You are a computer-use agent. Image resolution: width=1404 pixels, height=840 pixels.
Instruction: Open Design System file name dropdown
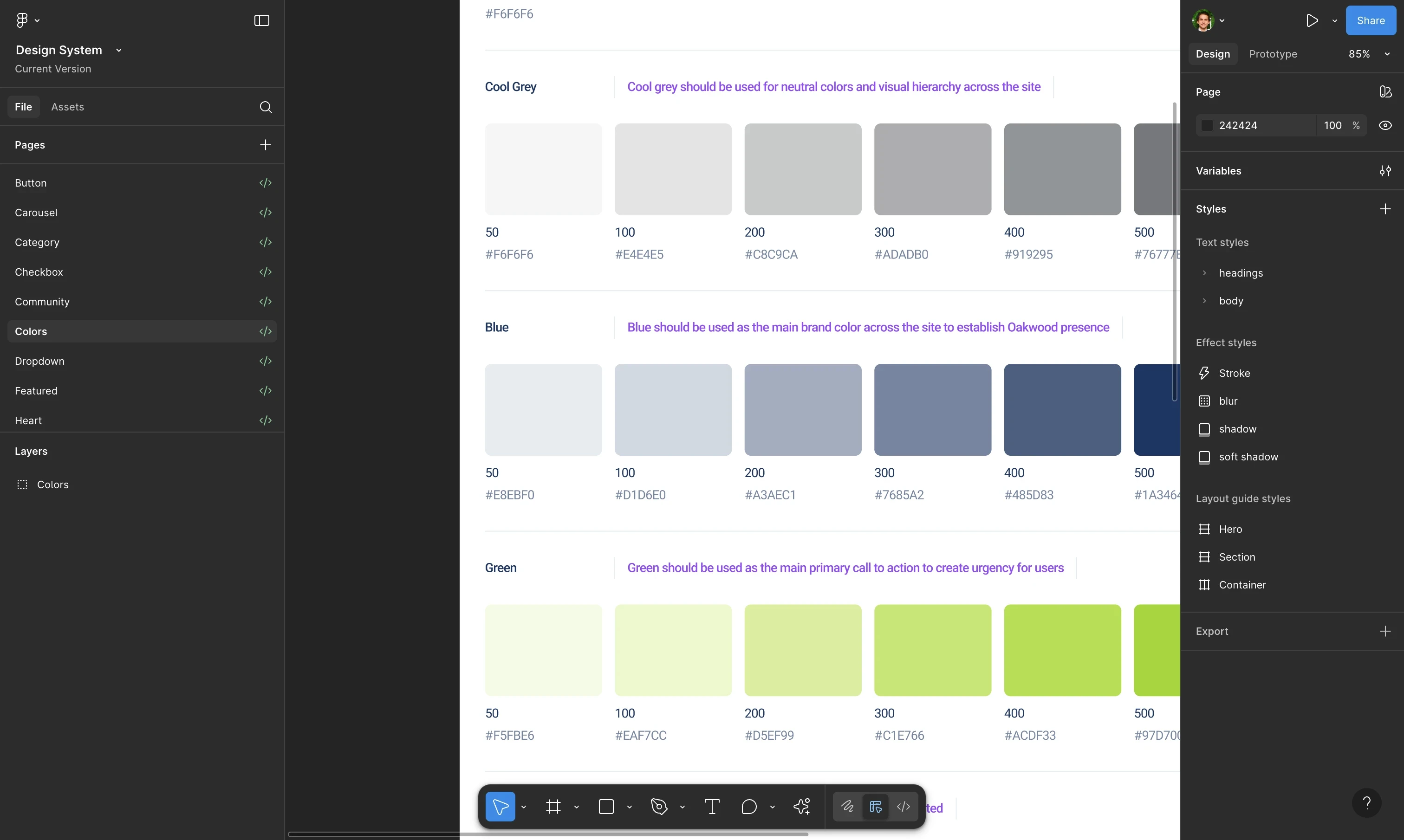[x=119, y=51]
